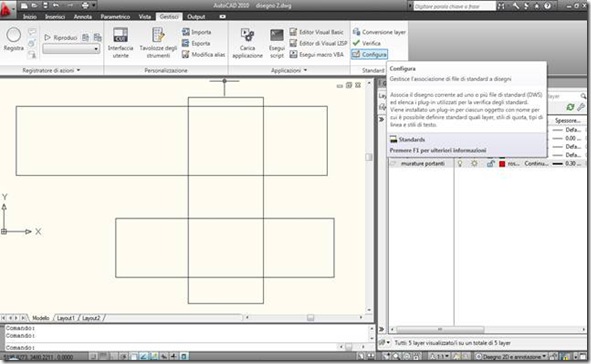Start recording with the Registra button

click(14, 39)
